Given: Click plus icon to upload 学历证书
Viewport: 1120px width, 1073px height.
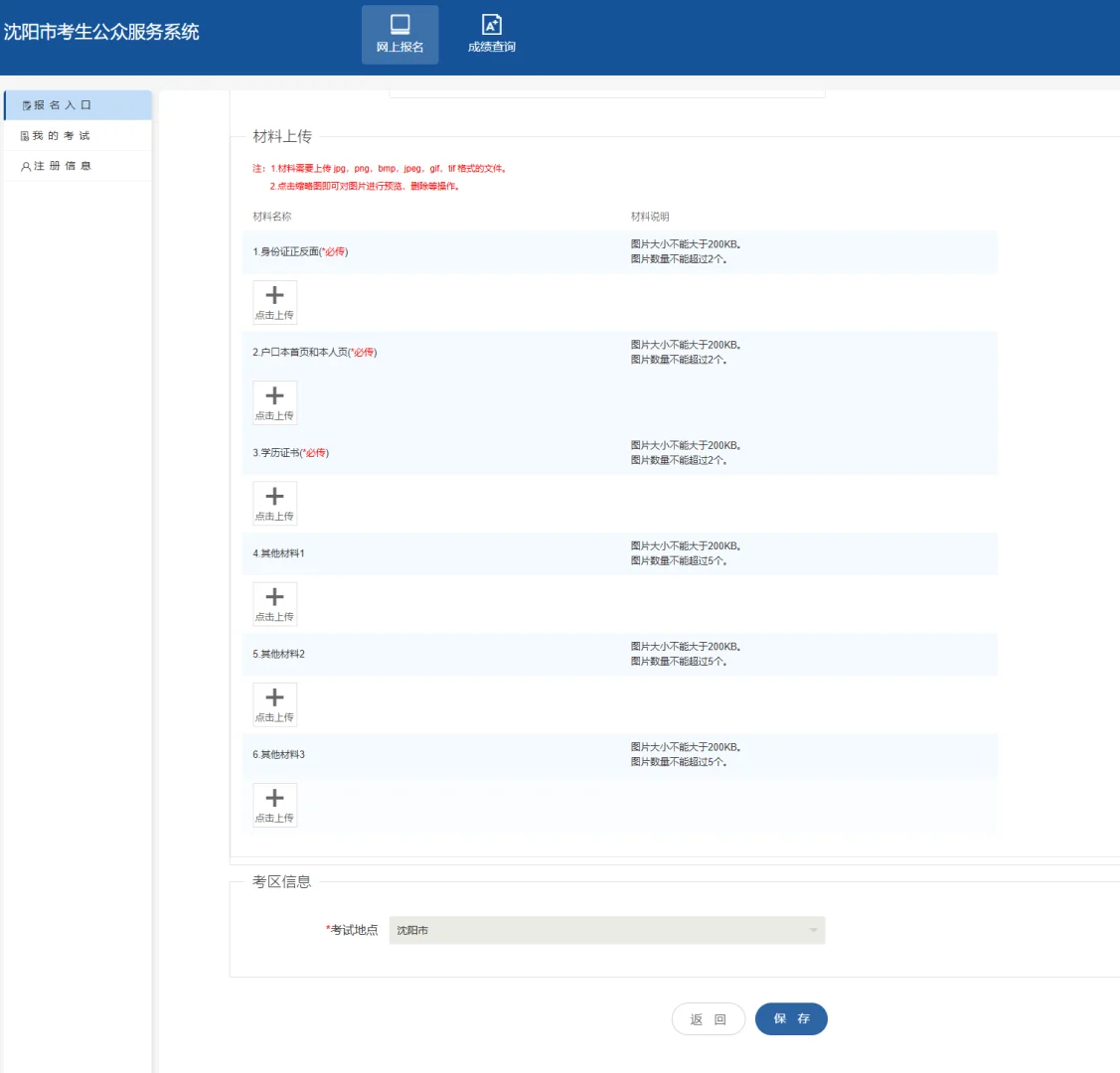Looking at the screenshot, I should point(274,497).
